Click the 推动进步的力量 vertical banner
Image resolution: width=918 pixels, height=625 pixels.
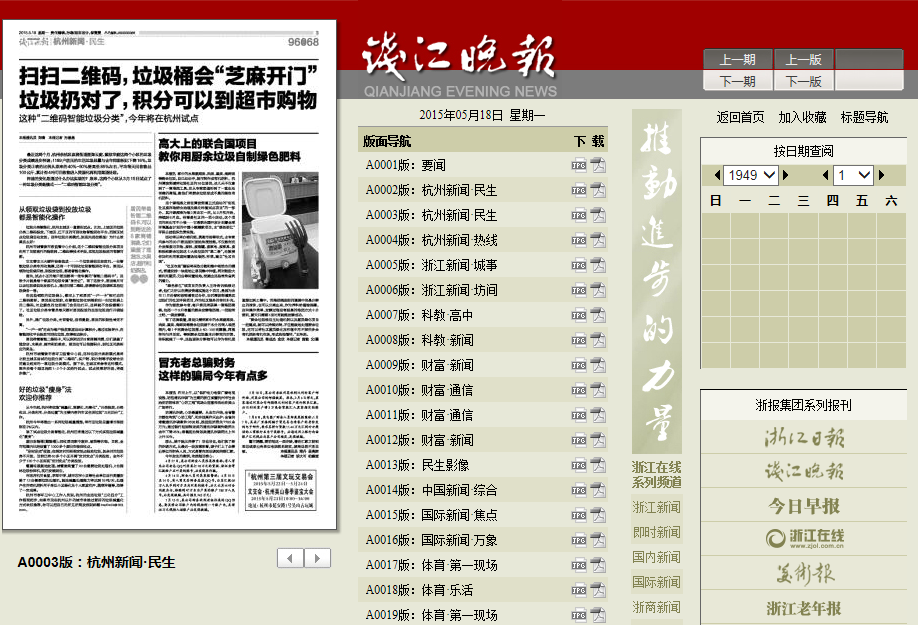click(657, 281)
